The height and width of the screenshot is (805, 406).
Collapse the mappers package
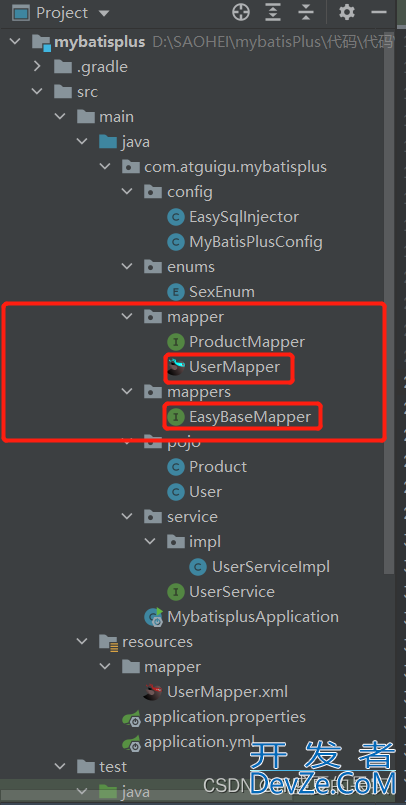point(126,392)
